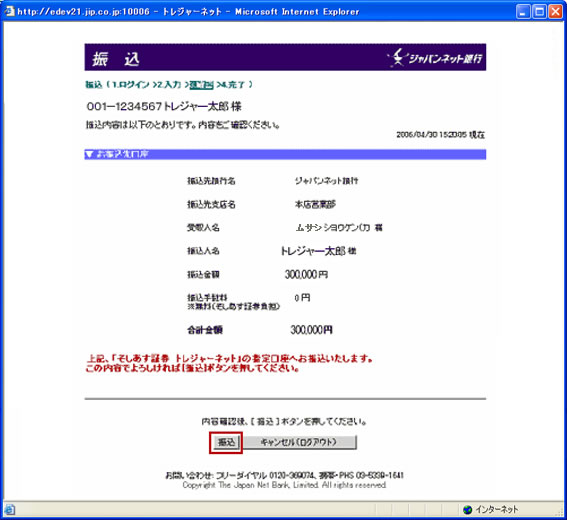Click the キャンセル(ログアウト) button

coord(299,442)
